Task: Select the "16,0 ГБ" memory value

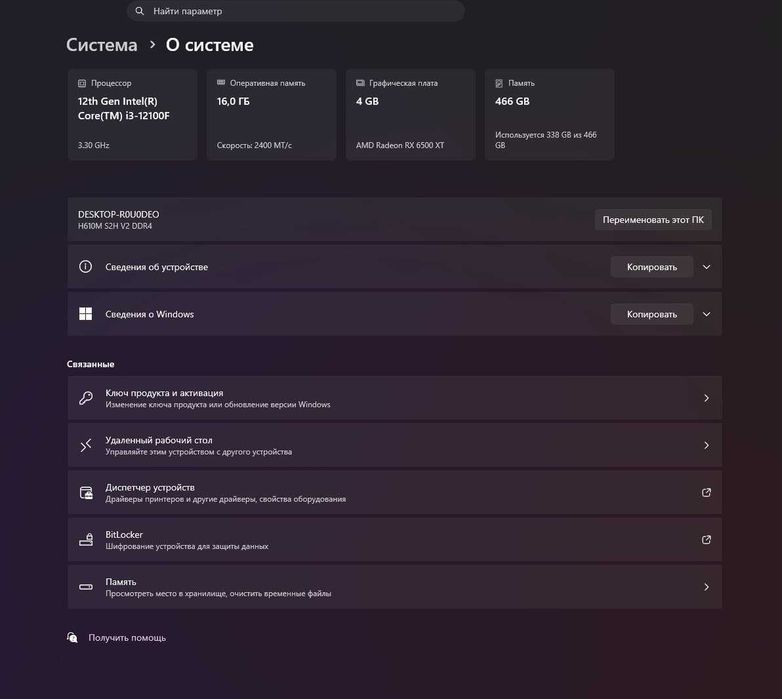Action: pyautogui.click(x=233, y=101)
